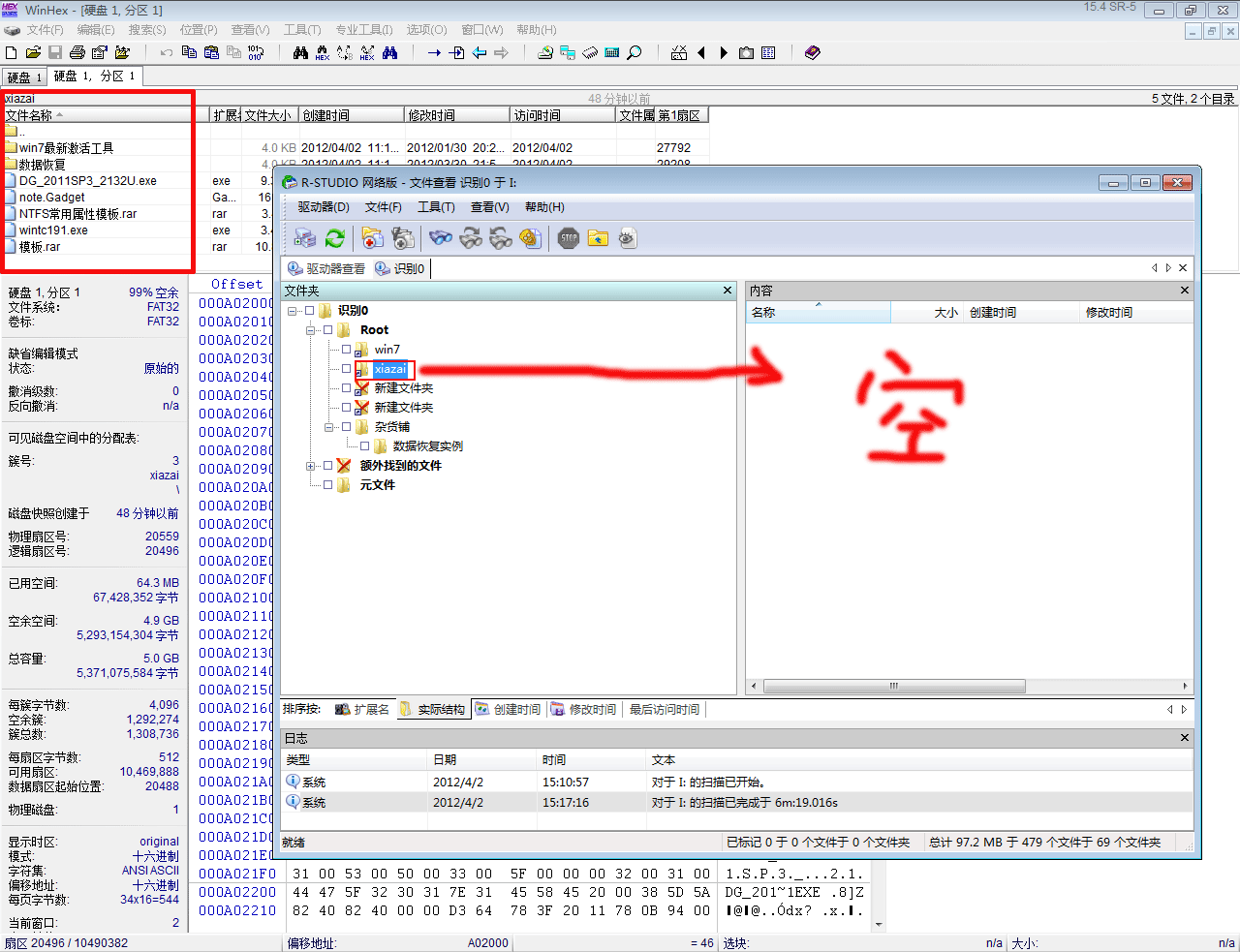The image size is (1240, 952).
Task: Check the box next to 额外找到的文件
Action: pyautogui.click(x=327, y=466)
